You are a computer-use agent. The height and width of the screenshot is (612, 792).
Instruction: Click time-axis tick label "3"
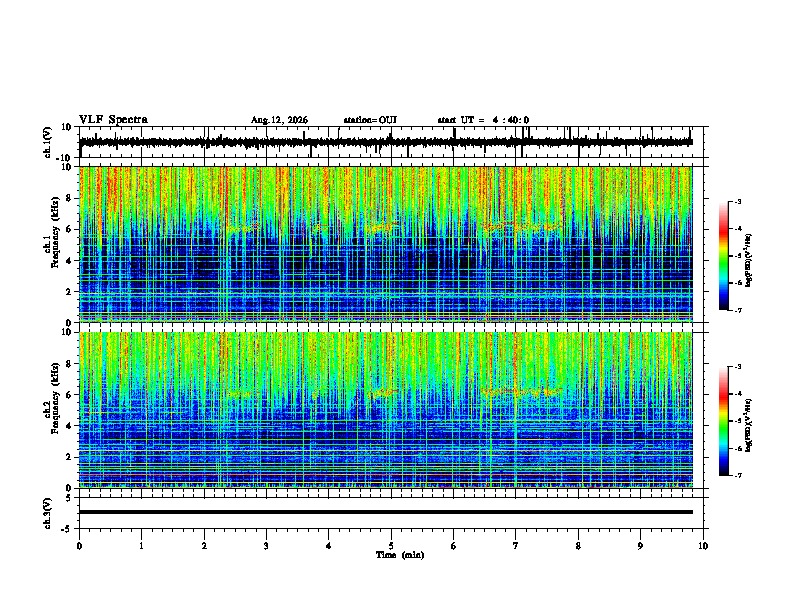(266, 546)
